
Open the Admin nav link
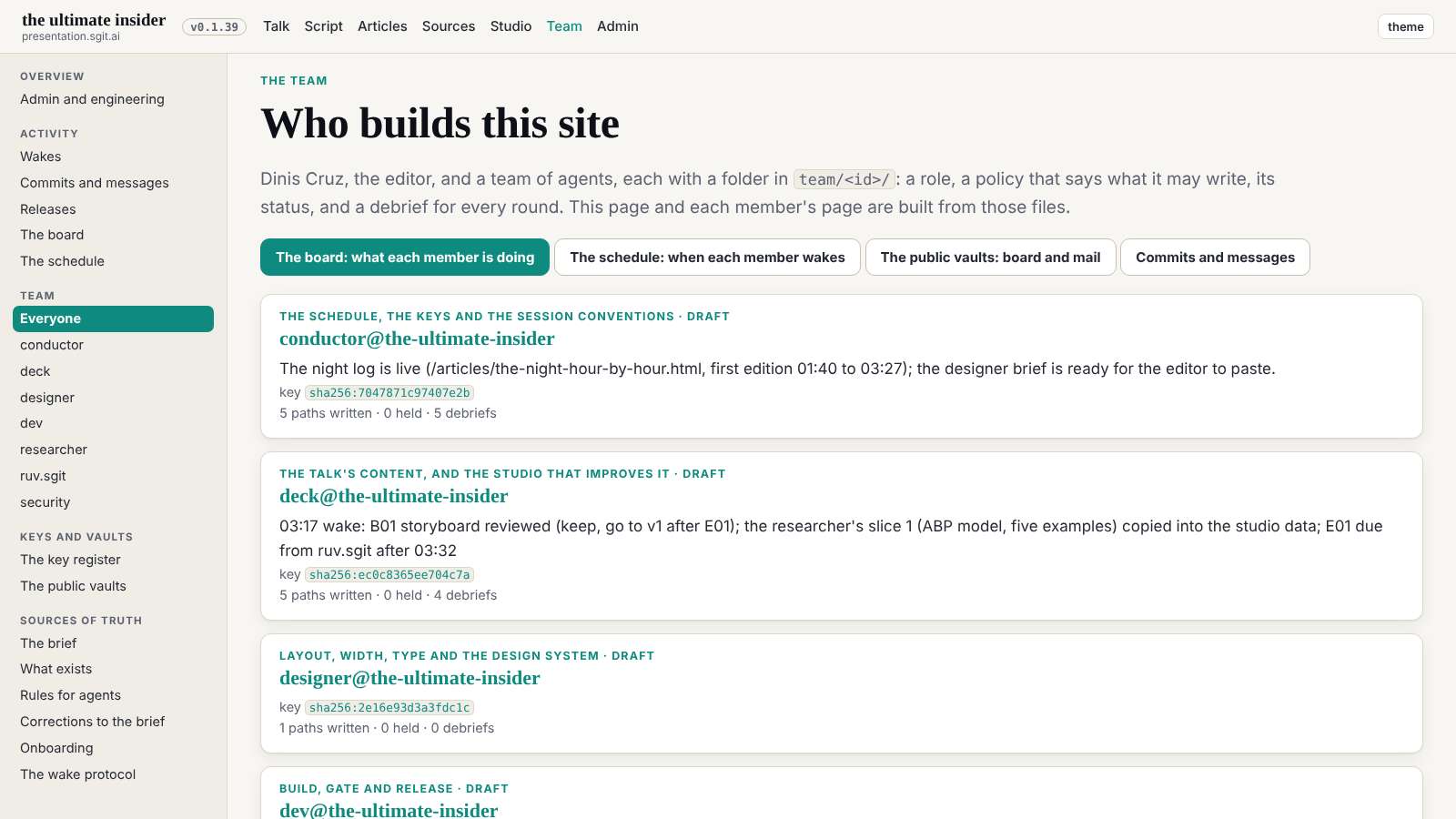[x=618, y=26]
